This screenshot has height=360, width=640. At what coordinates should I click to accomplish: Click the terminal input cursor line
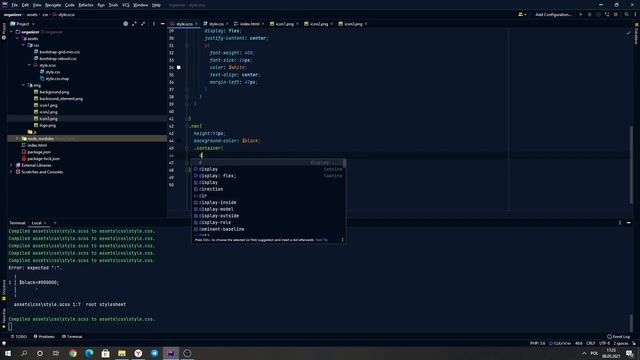pos(10,326)
